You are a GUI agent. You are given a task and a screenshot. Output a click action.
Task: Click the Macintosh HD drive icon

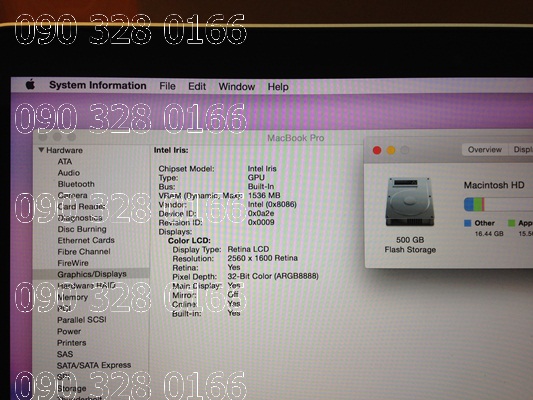click(x=410, y=202)
